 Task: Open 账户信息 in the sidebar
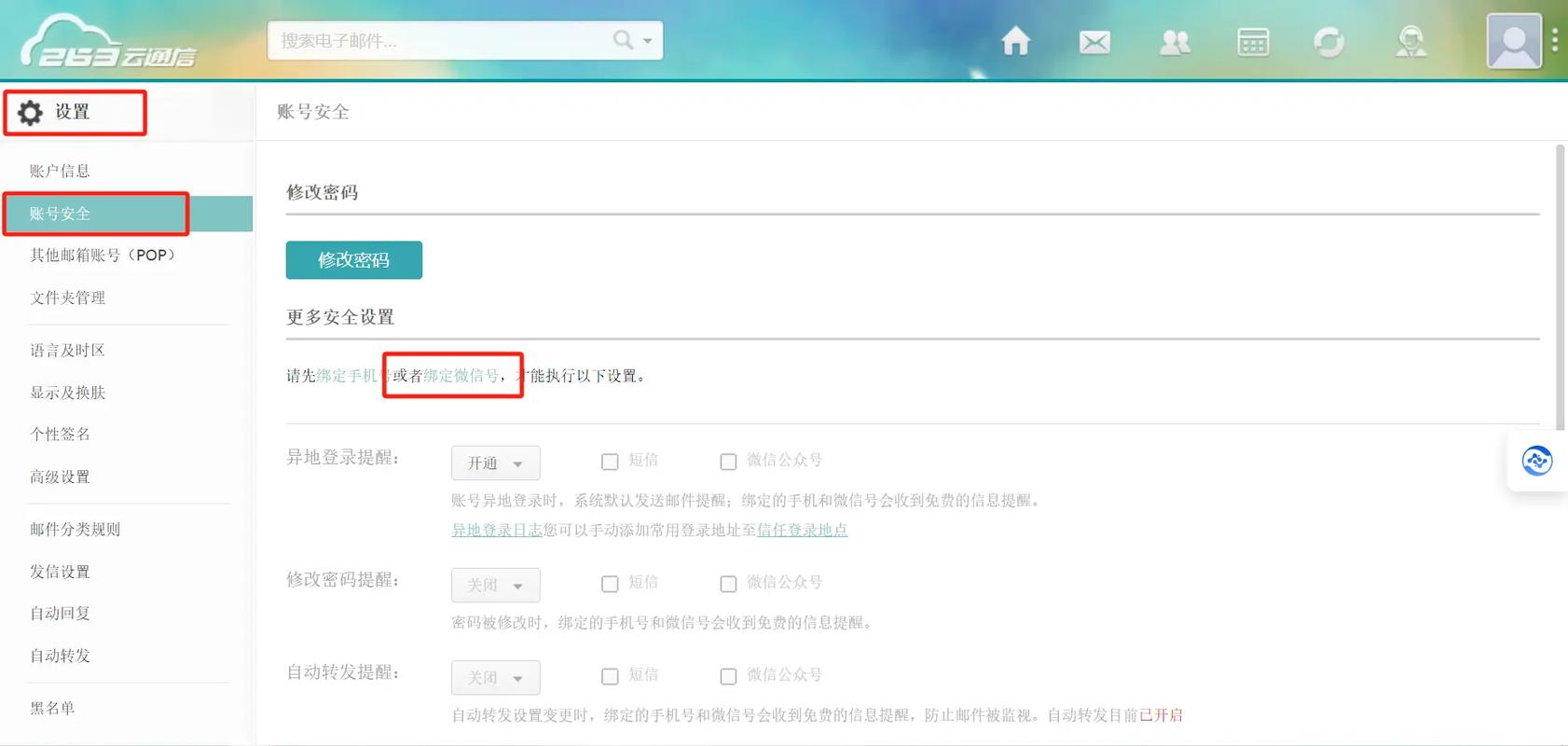pos(60,171)
